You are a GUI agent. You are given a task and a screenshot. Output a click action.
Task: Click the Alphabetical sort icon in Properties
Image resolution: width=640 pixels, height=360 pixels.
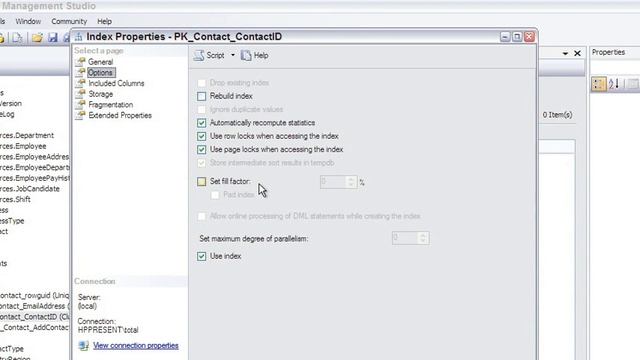(614, 84)
